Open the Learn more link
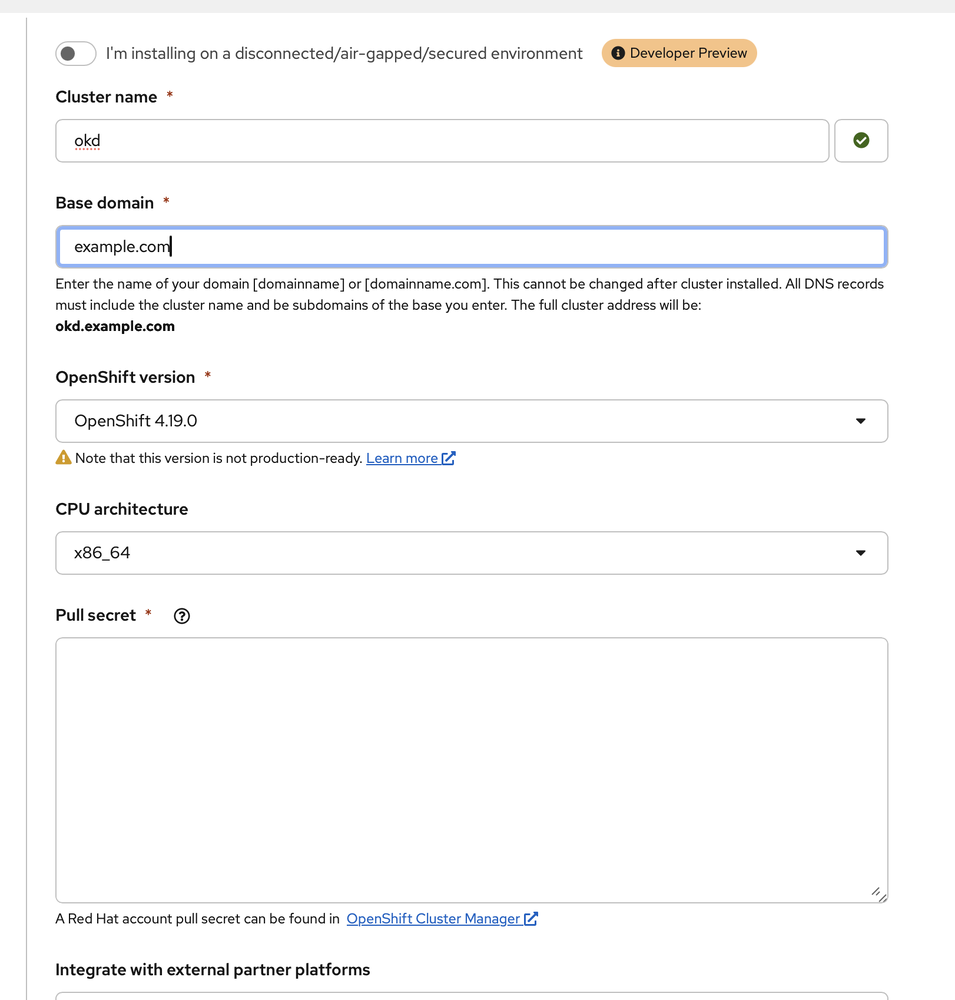Image resolution: width=955 pixels, height=1000 pixels. pos(402,458)
